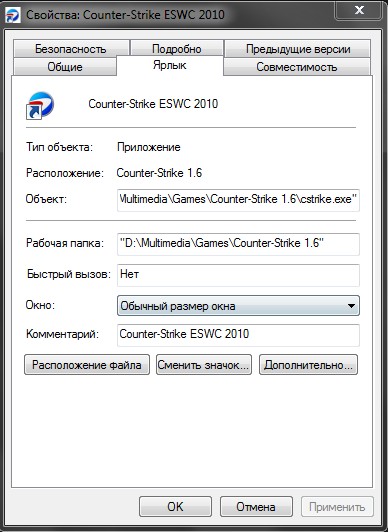This screenshot has width=388, height=532.
Task: Click the Рабочая папка field
Action: click(x=238, y=244)
